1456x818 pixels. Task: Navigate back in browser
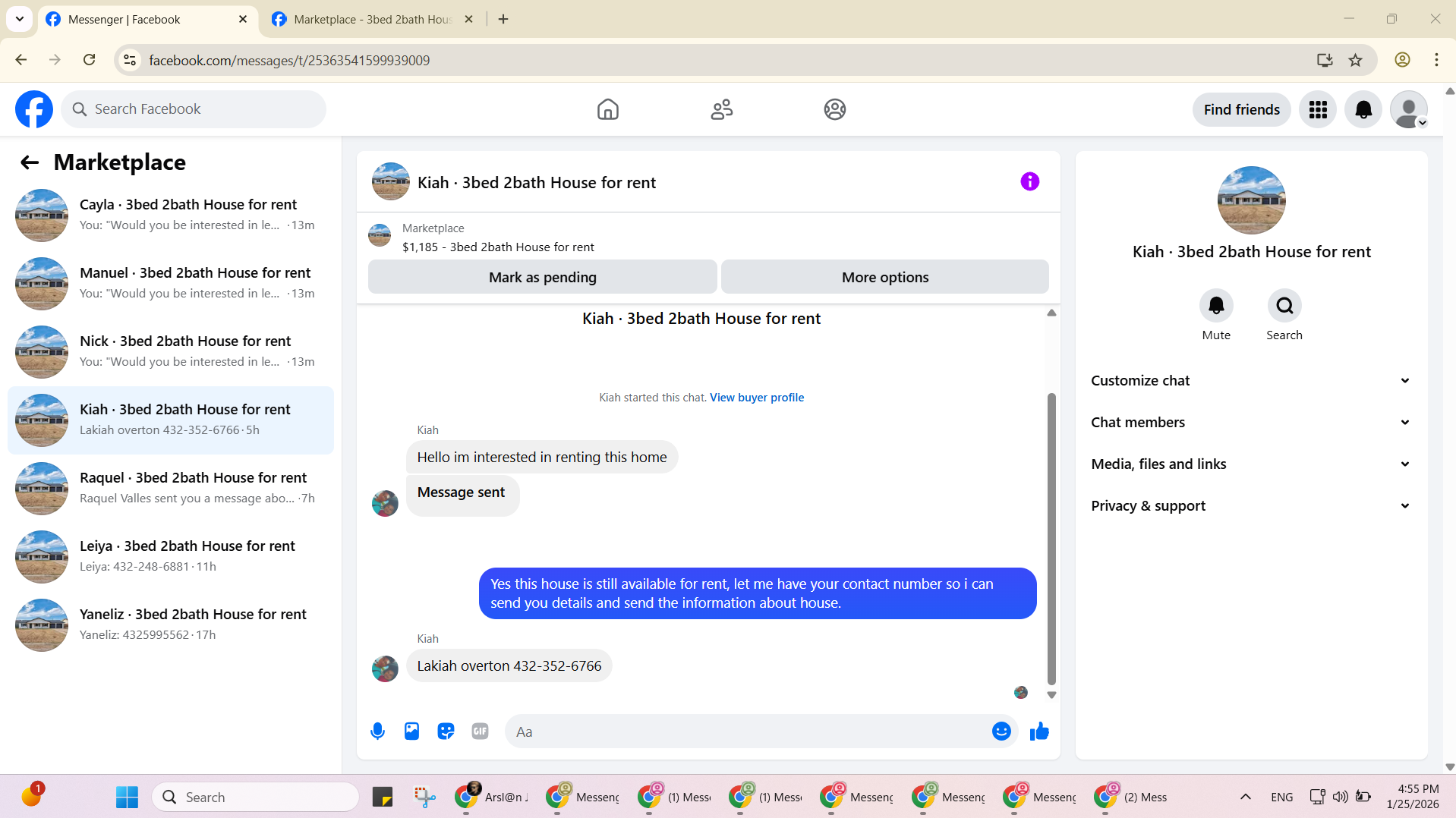pyautogui.click(x=21, y=60)
